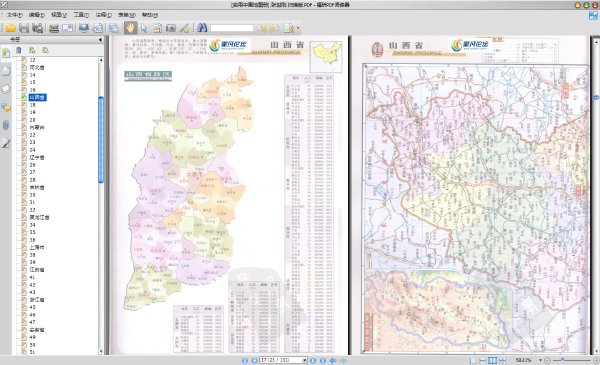Image resolution: width=600 pixels, height=365 pixels.
Task: Go to next page button
Action: [313, 360]
